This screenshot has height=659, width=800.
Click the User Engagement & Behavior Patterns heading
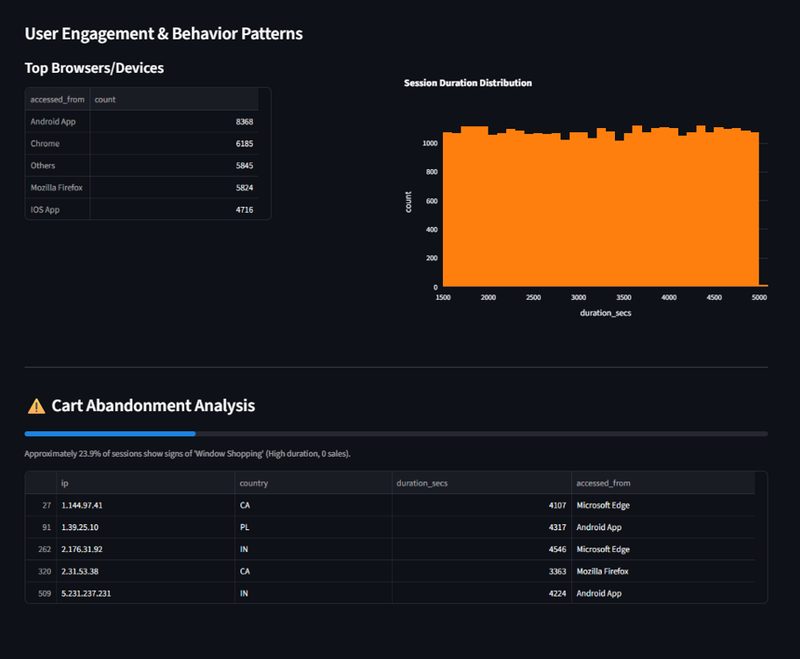pyautogui.click(x=163, y=34)
